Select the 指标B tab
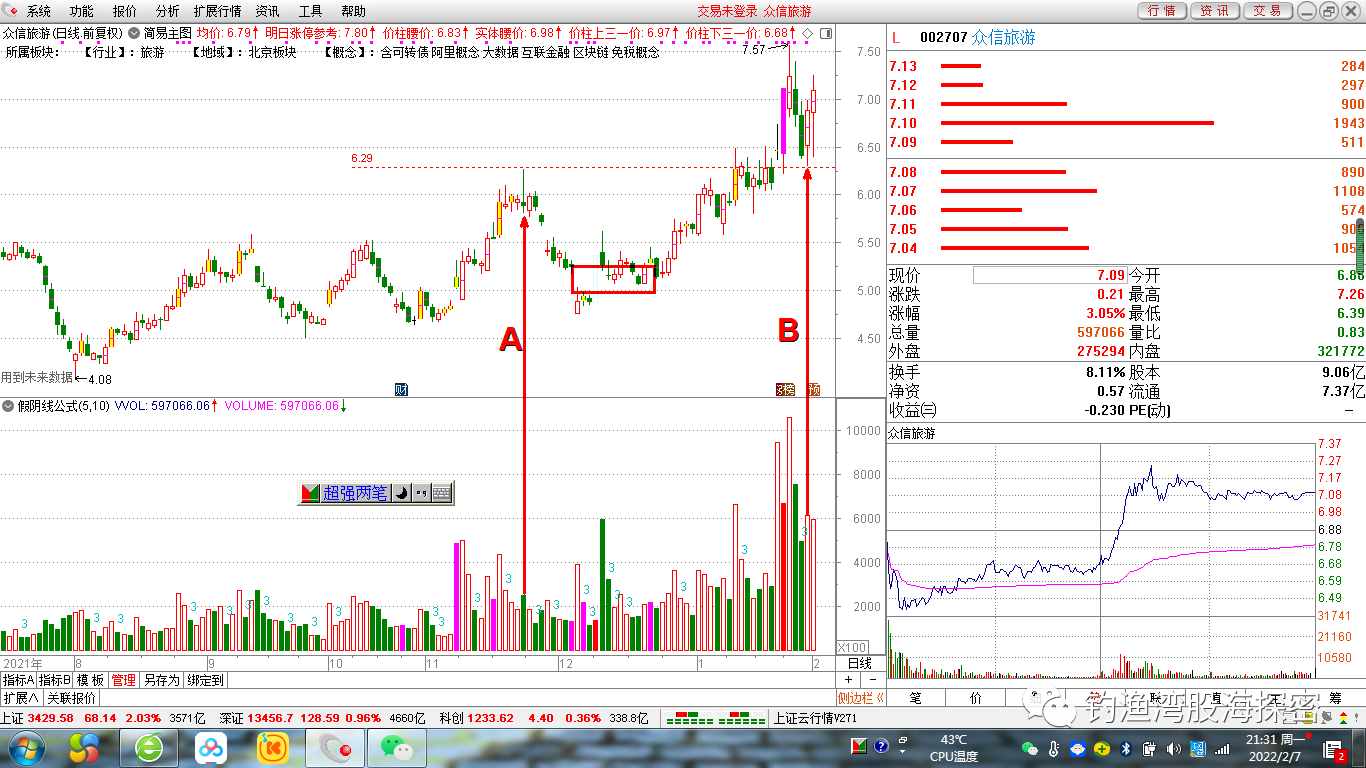 coord(56,680)
